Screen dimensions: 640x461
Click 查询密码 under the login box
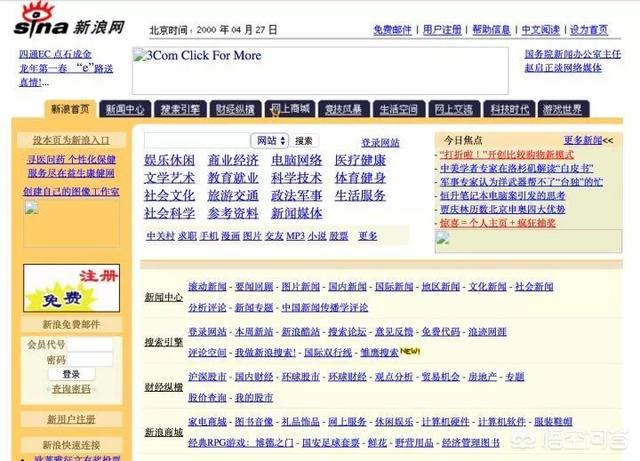71,389
